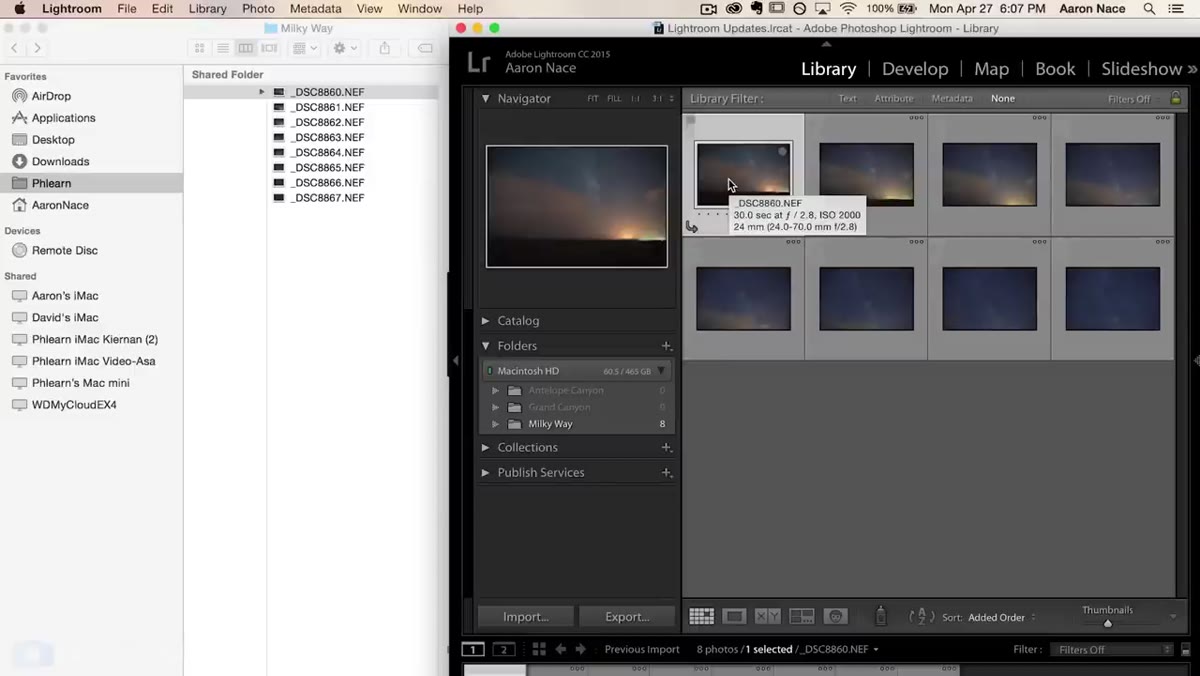Expand the Publish Services panel

pos(486,472)
